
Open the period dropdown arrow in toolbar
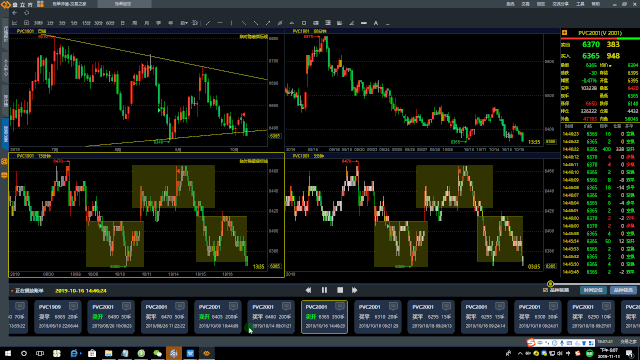184,23
